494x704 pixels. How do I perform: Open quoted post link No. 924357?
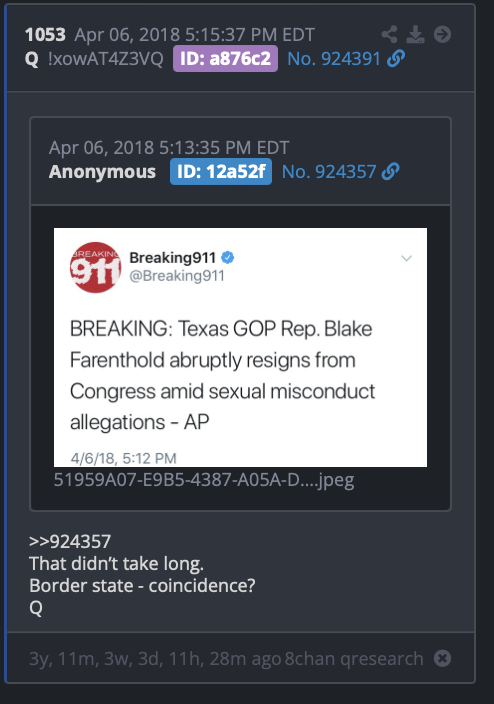[329, 172]
